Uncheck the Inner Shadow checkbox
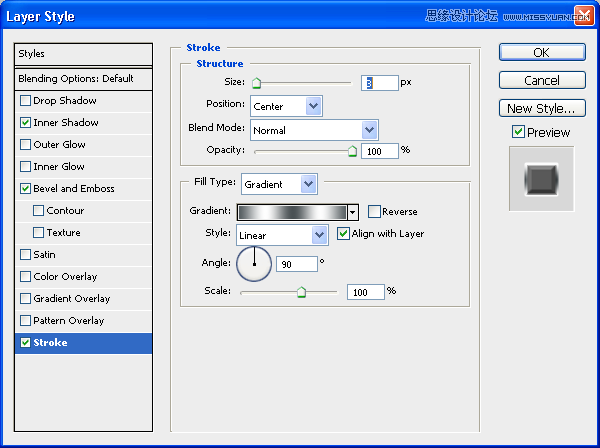Viewport: 600px width, 448px height. (x=25, y=122)
